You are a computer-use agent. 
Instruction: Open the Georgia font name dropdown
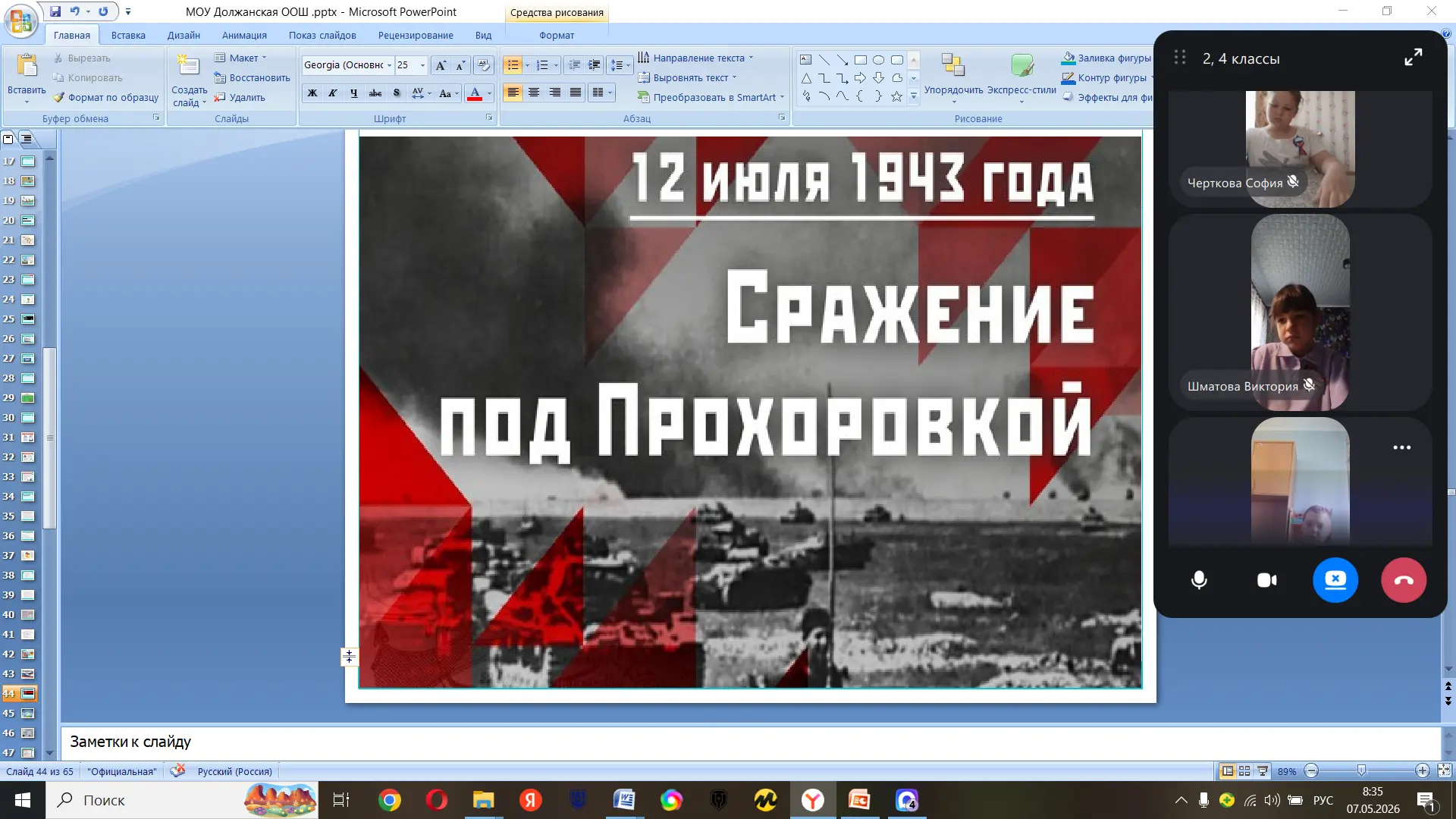[389, 65]
